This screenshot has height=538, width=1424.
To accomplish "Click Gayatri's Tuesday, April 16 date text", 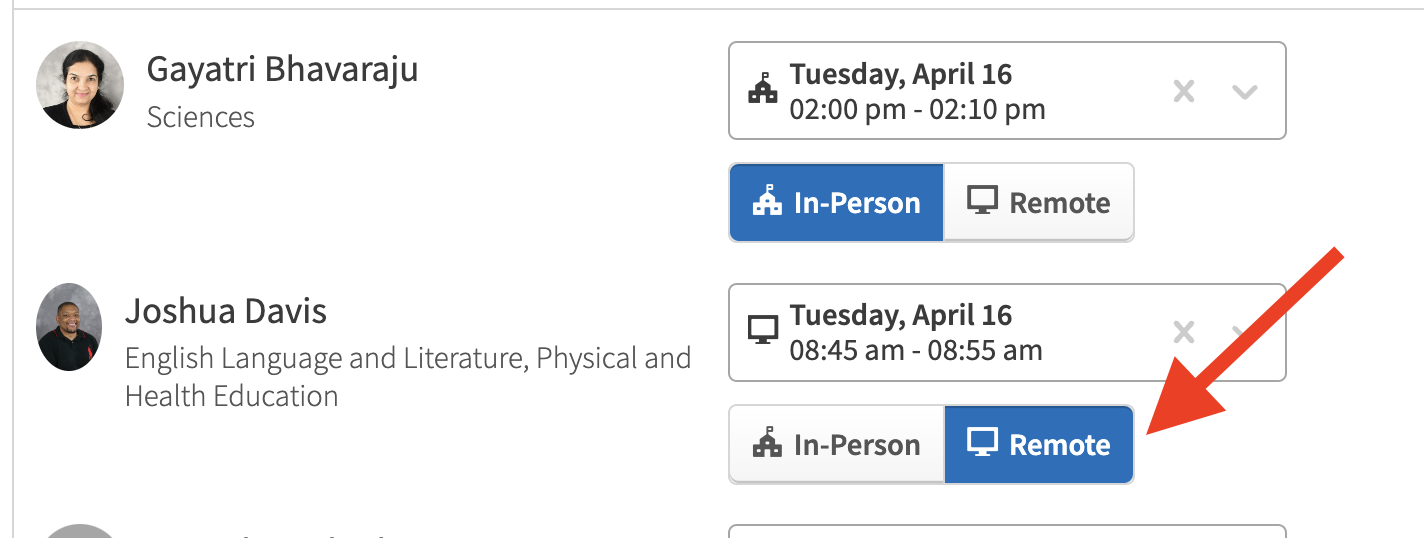I will coord(900,75).
